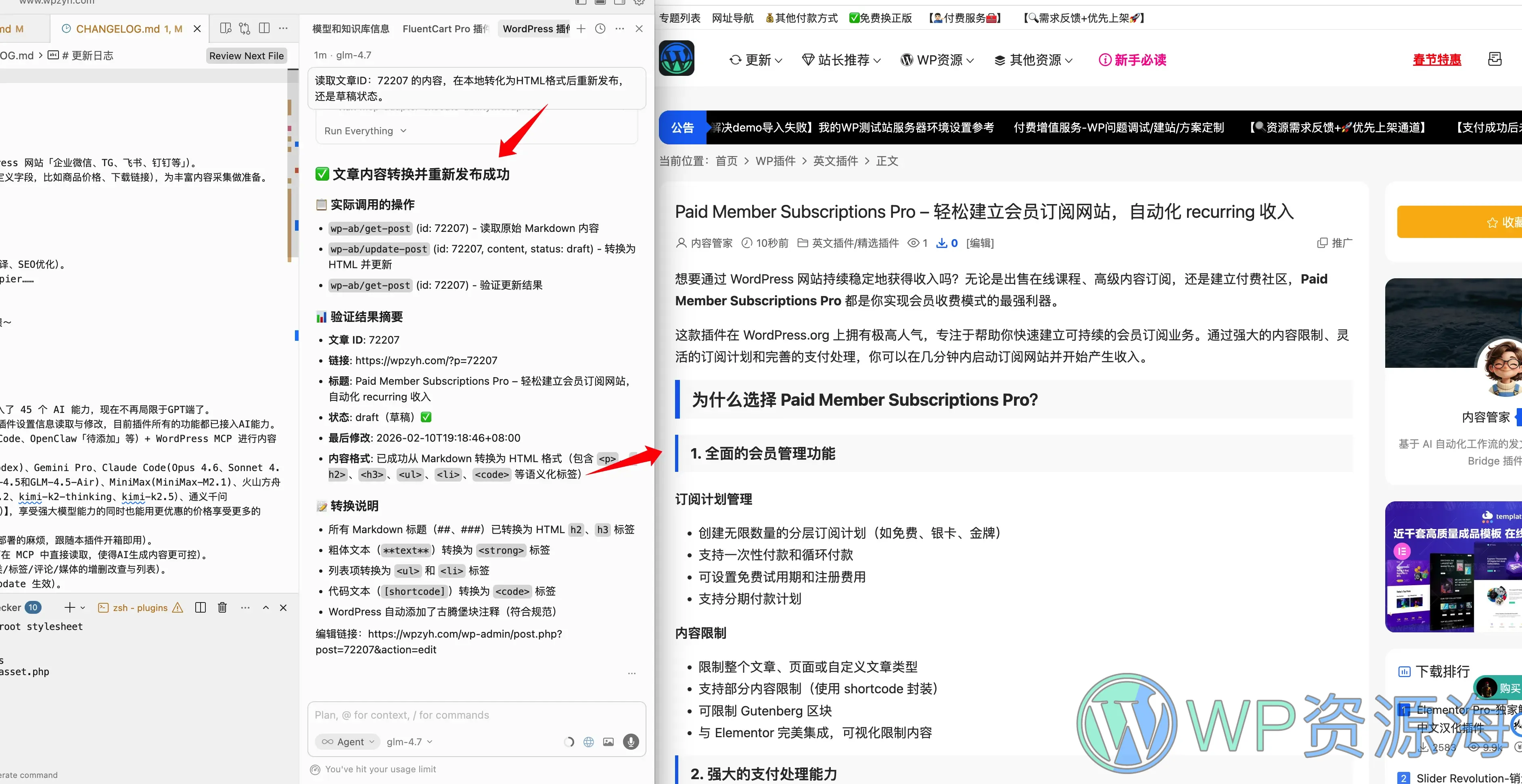The width and height of the screenshot is (1522, 784).
Task: Open chat history via the clock icon
Action: pyautogui.click(x=600, y=28)
